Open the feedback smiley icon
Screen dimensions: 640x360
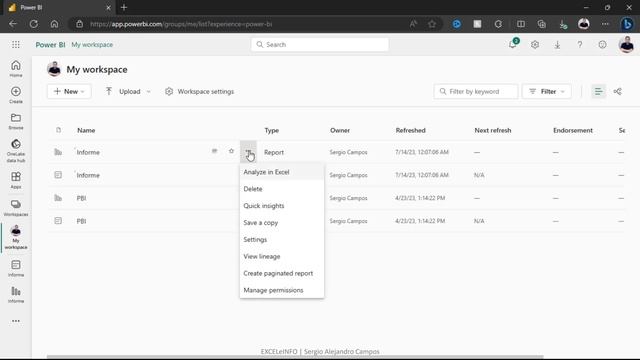602,44
